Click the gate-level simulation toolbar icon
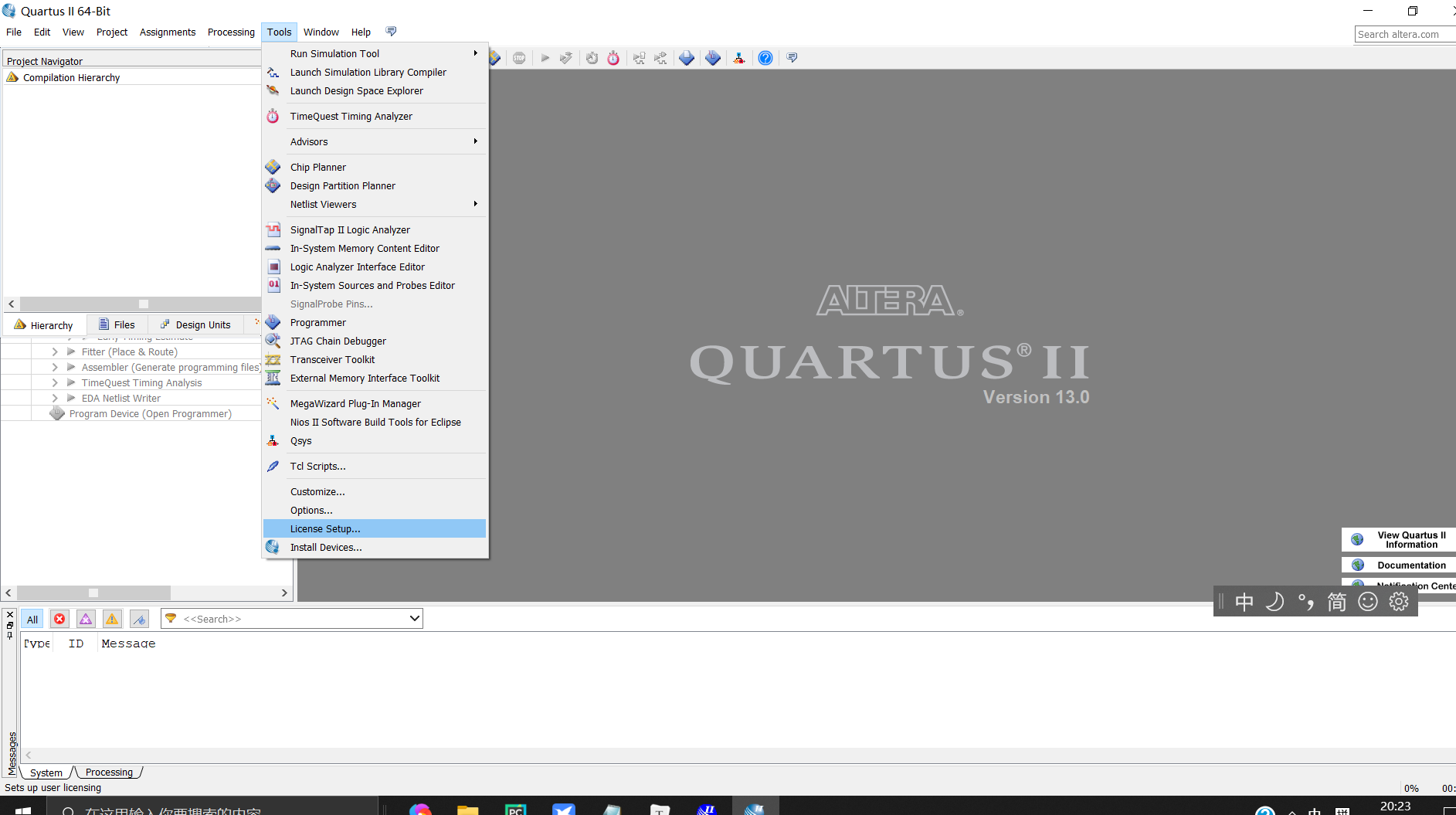This screenshot has width=1456, height=815. click(660, 58)
